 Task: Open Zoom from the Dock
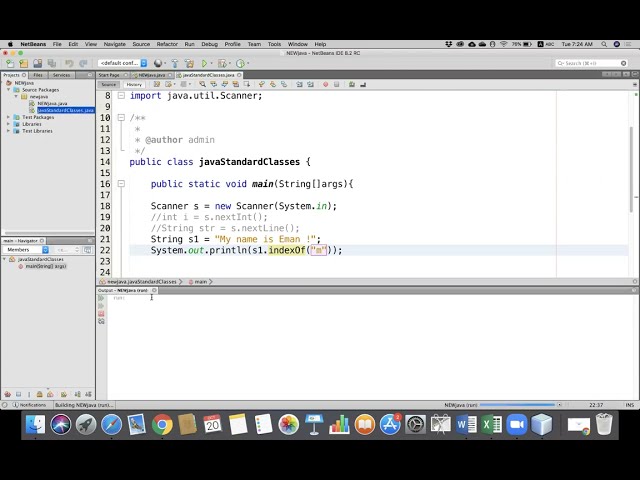517,424
